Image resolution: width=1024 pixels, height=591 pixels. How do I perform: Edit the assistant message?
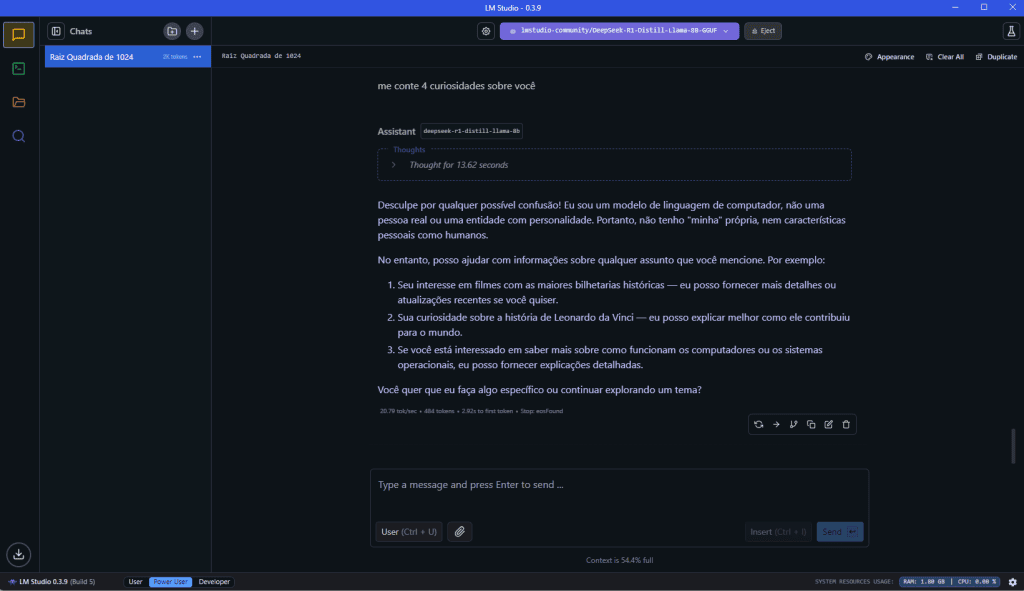pos(828,424)
